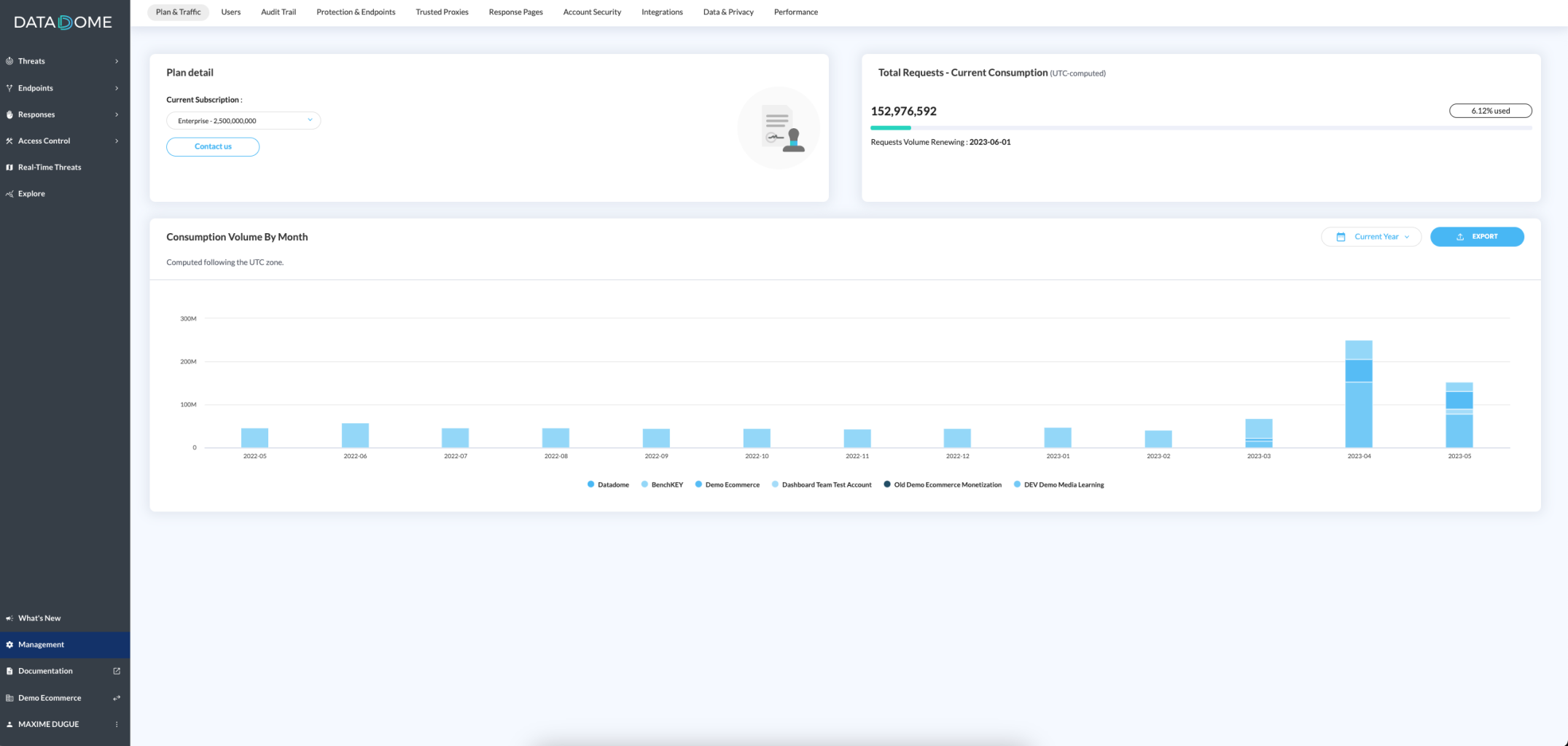Click the 2023-06-01 renewal date
This screenshot has width=1568, height=746.
[990, 142]
